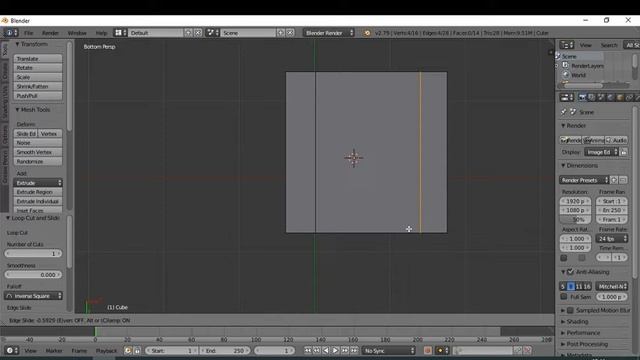Image resolution: width=640 pixels, height=360 pixels.
Task: Open the No Sync playback dropdown
Action: pyautogui.click(x=389, y=350)
